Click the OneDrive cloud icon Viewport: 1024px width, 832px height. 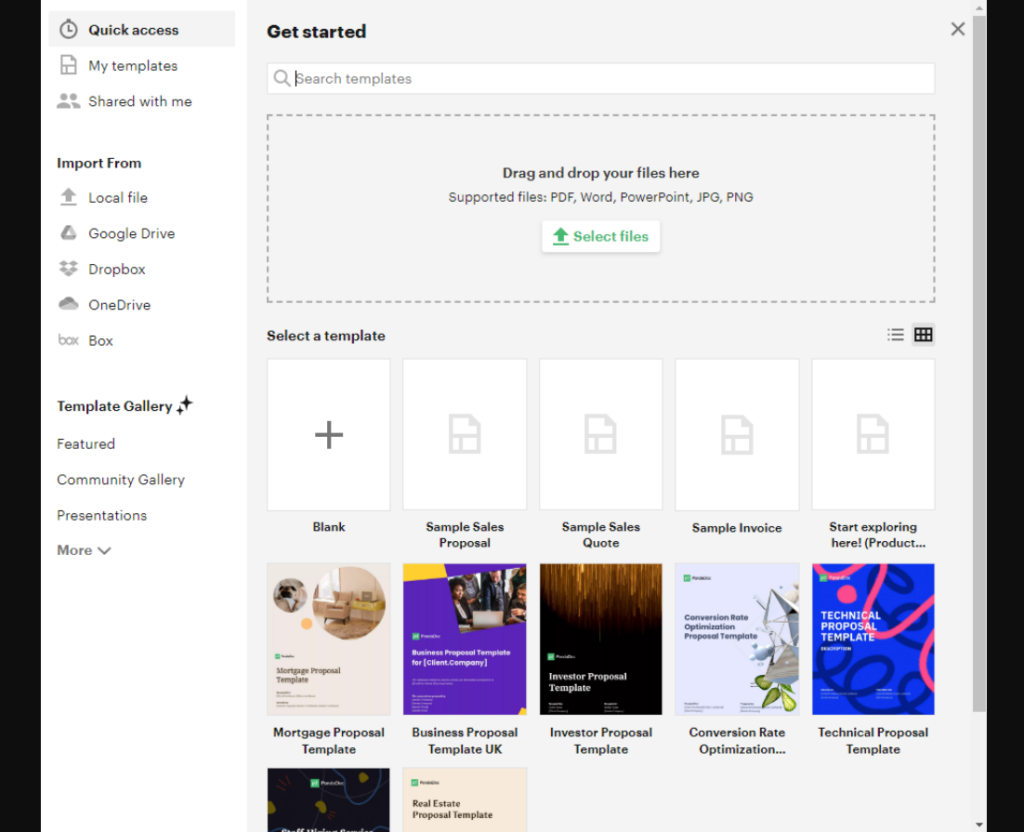click(x=68, y=304)
